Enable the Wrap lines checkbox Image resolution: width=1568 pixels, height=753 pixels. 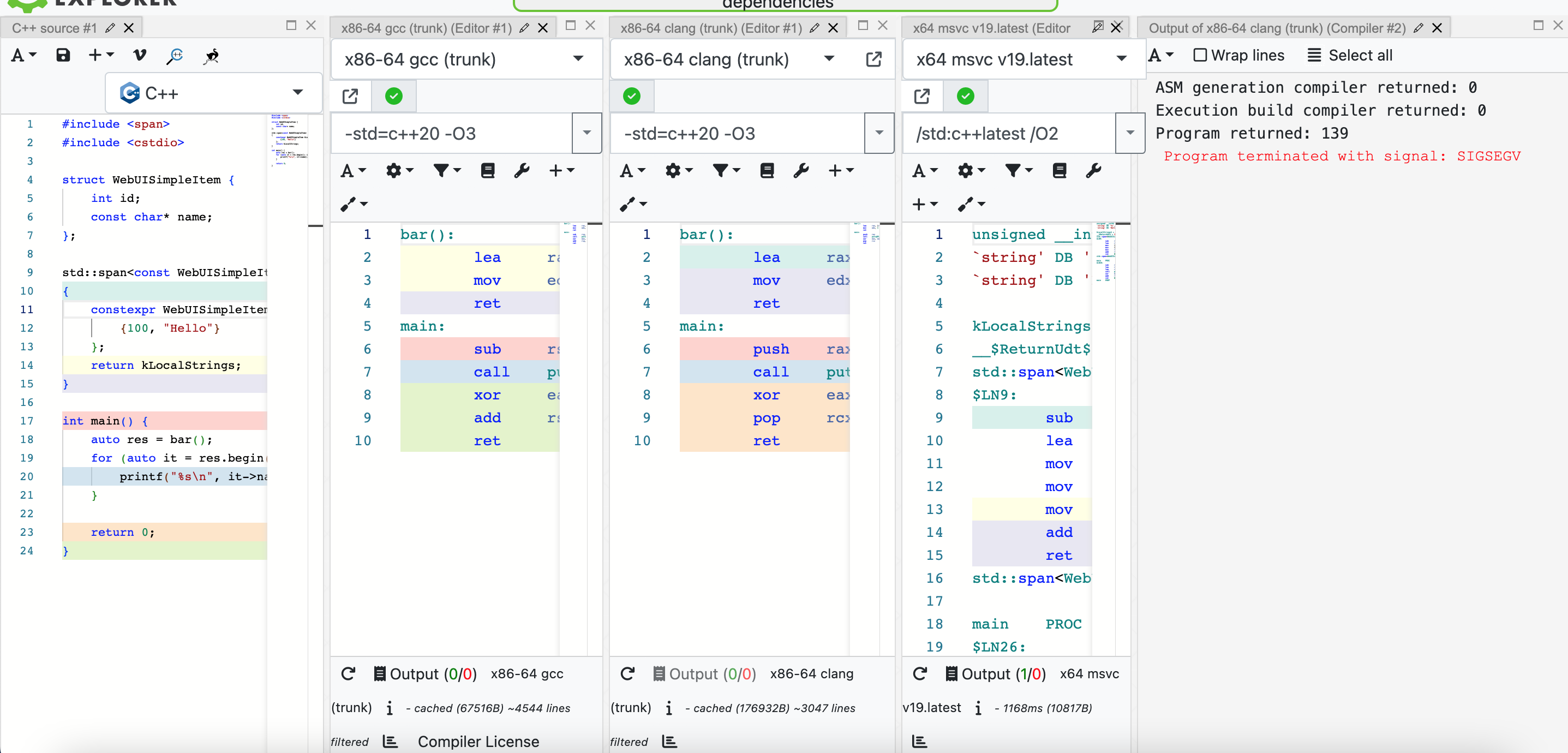1199,55
